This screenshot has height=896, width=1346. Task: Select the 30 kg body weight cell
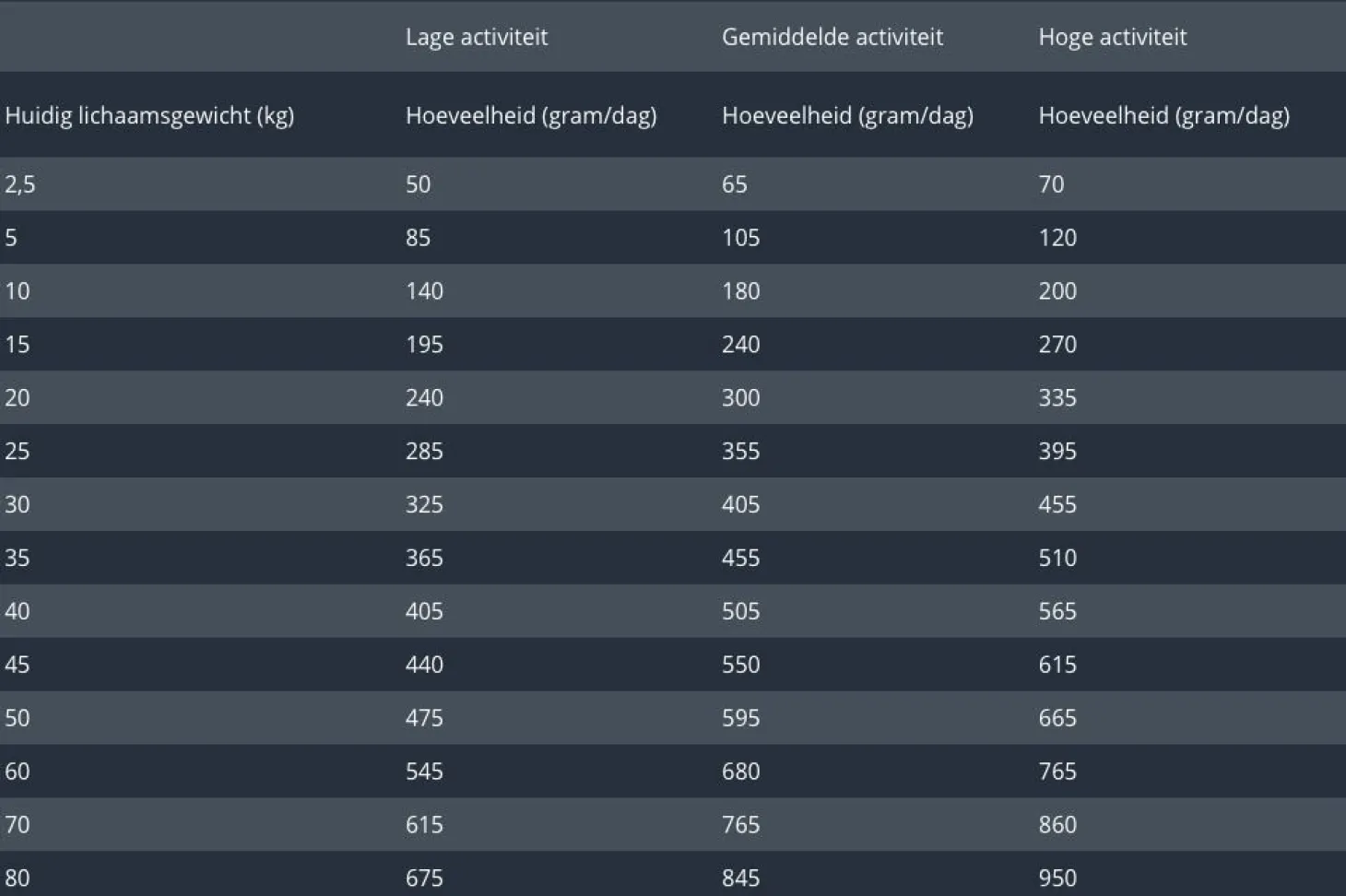(x=18, y=505)
